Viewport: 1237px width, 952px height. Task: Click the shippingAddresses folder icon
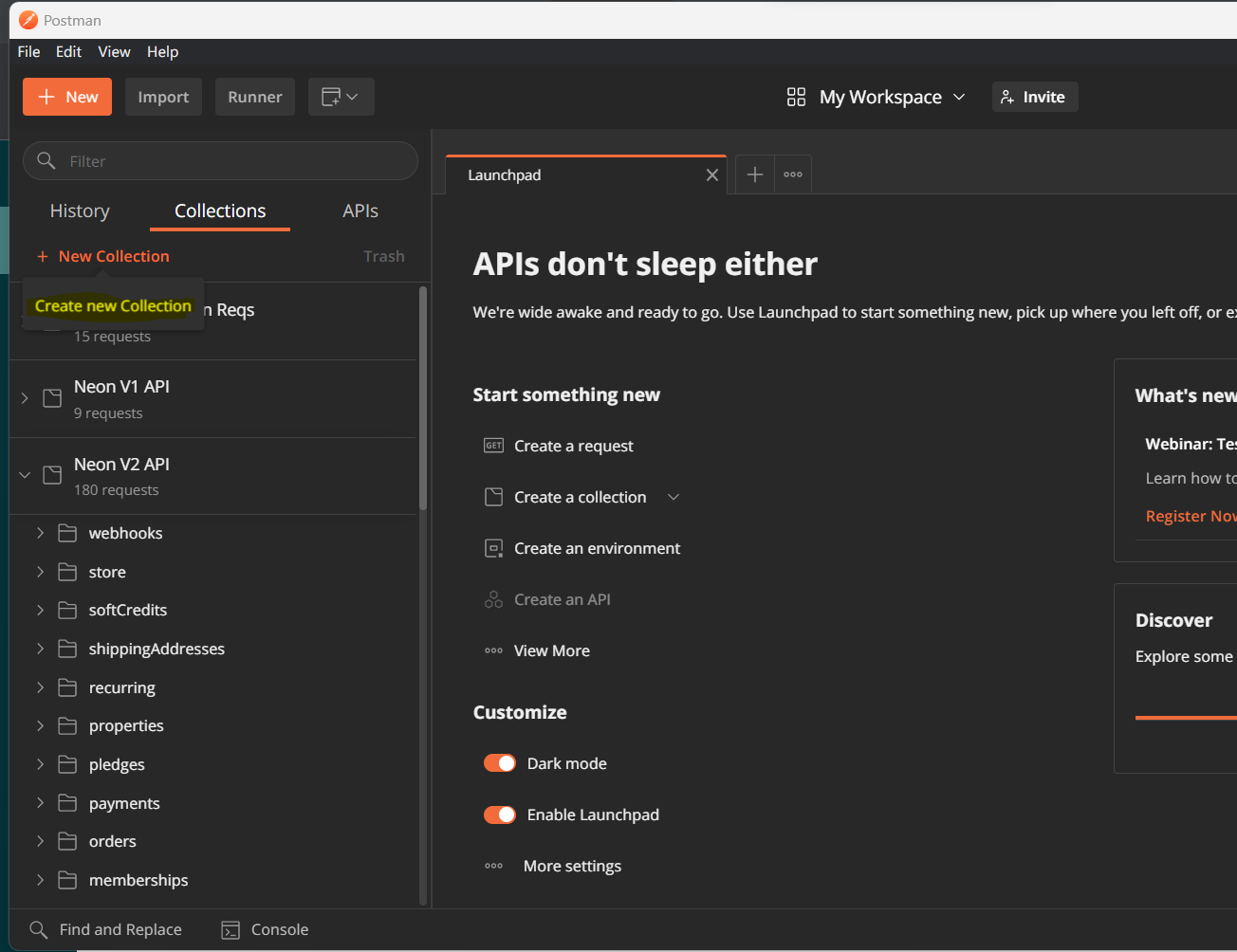click(x=67, y=649)
